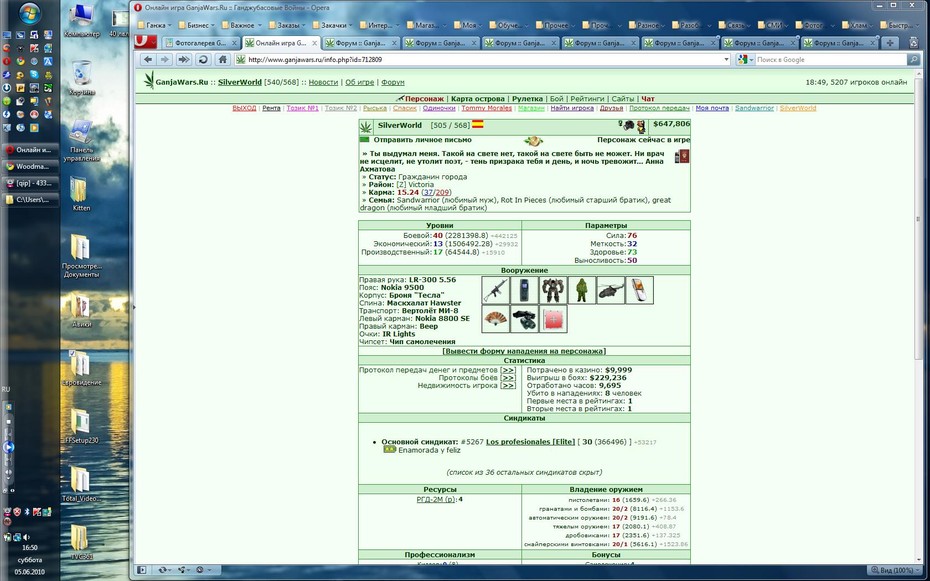Viewport: 930px width, 581px height.
Task: Click the Вывести форму нападения на персонажа link
Action: (524, 351)
